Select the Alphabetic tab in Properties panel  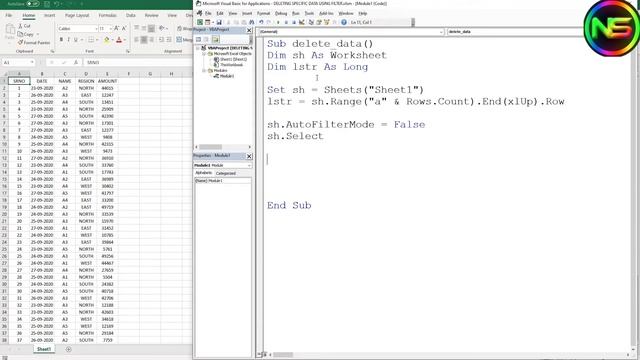click(204, 173)
